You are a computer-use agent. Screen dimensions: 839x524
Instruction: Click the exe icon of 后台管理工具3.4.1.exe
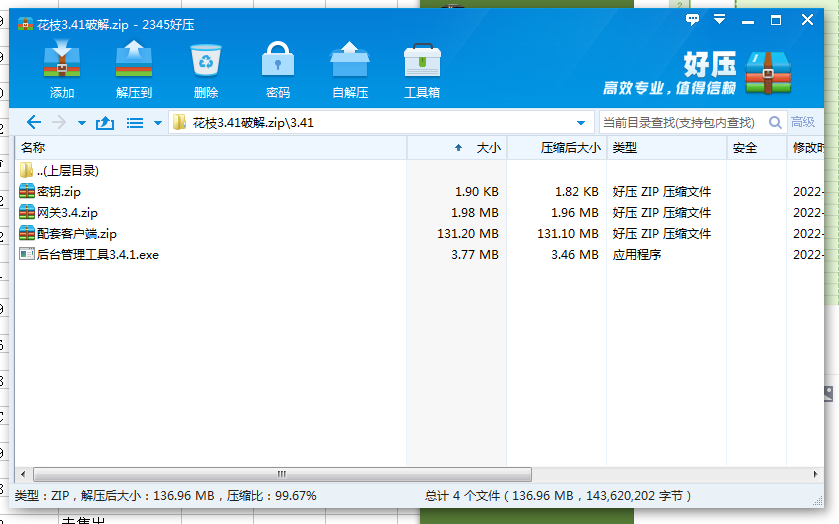(x=27, y=254)
